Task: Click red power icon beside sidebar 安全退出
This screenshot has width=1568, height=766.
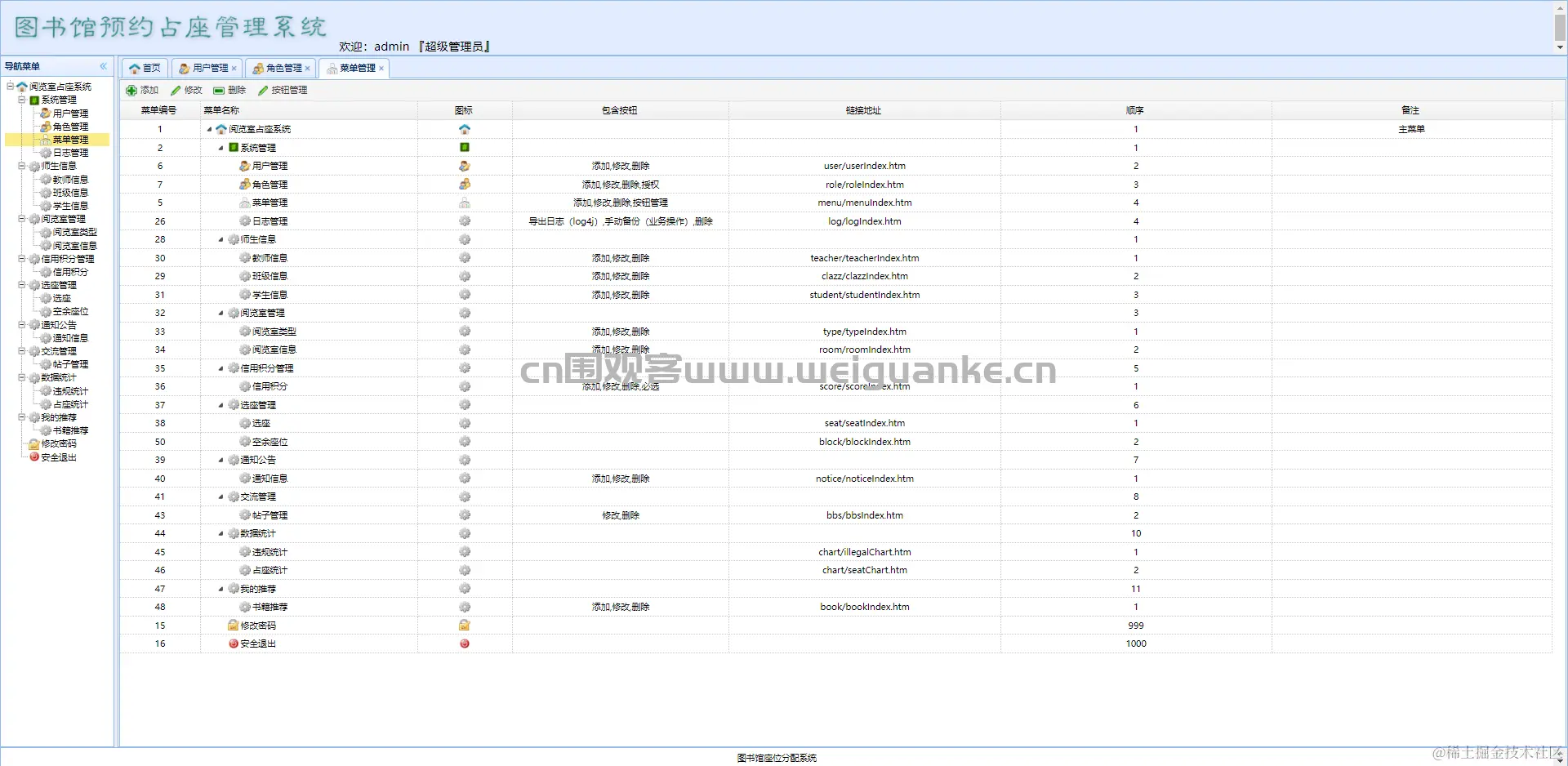Action: coord(34,457)
